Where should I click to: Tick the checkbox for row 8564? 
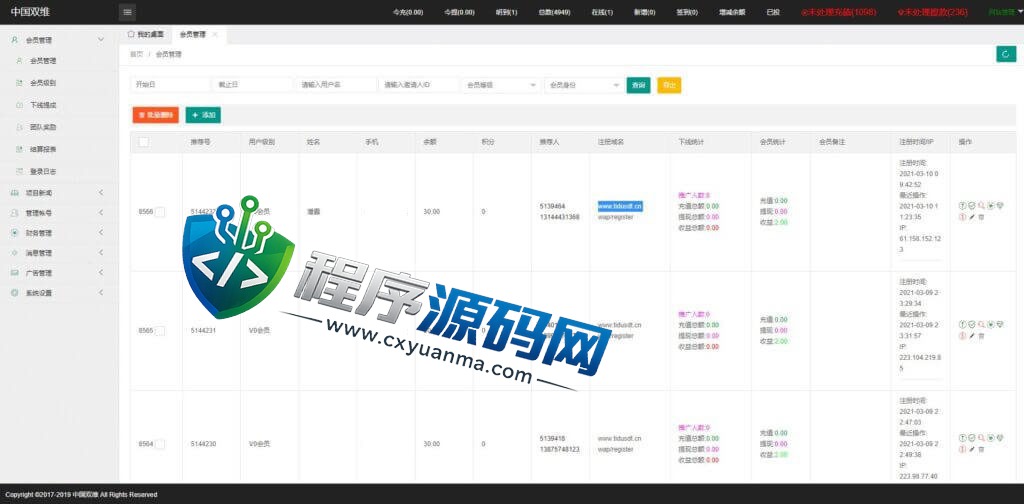(160, 444)
